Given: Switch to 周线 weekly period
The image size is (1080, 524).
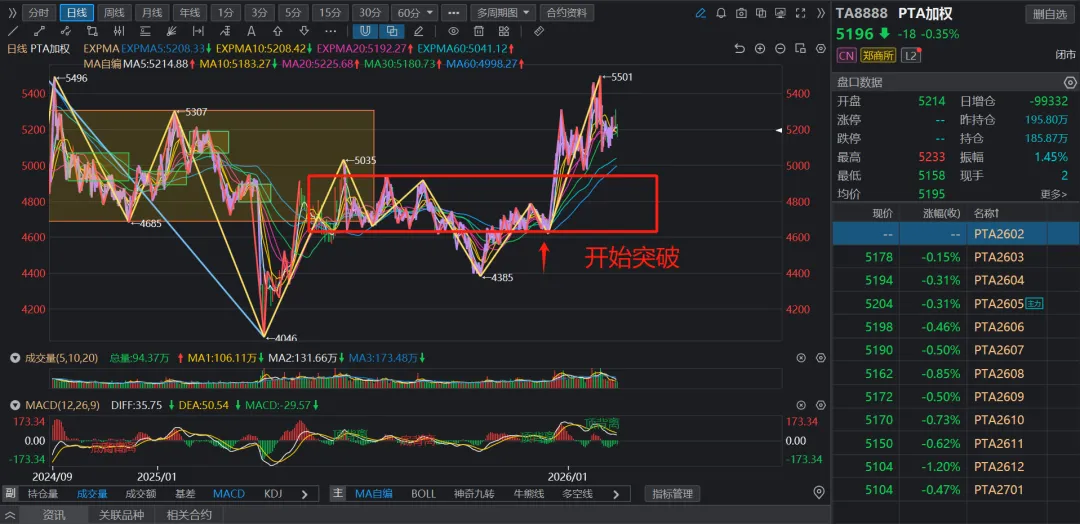Looking at the screenshot, I should [114, 12].
